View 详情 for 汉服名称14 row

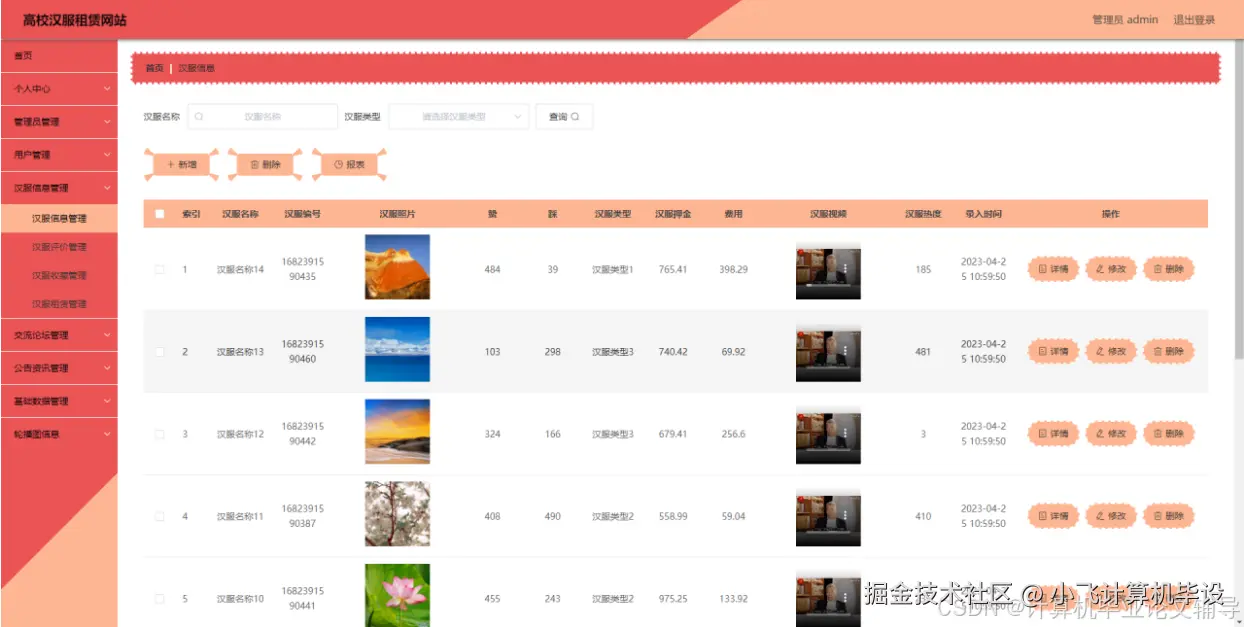pos(1054,269)
